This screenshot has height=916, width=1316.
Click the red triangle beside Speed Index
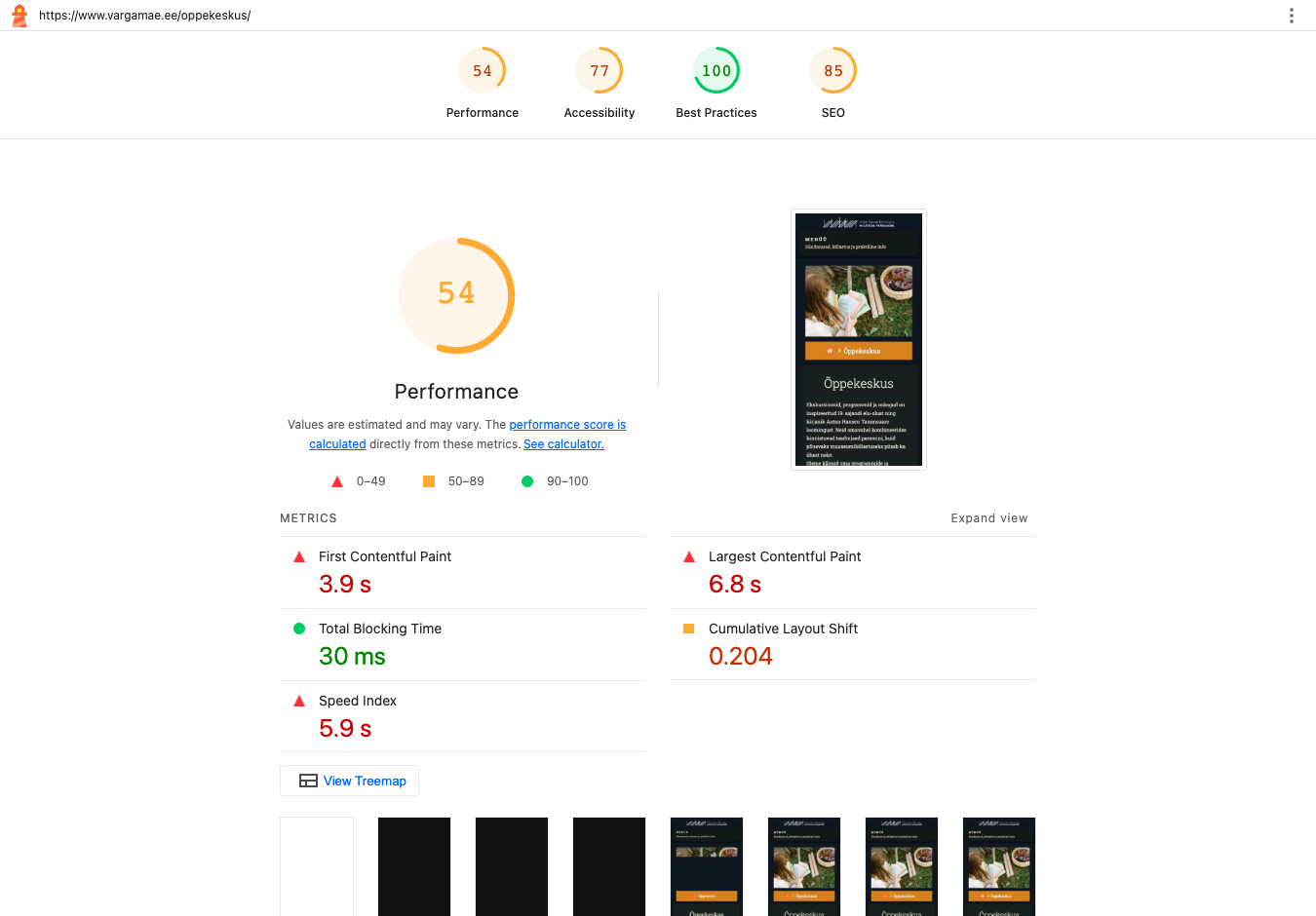299,701
